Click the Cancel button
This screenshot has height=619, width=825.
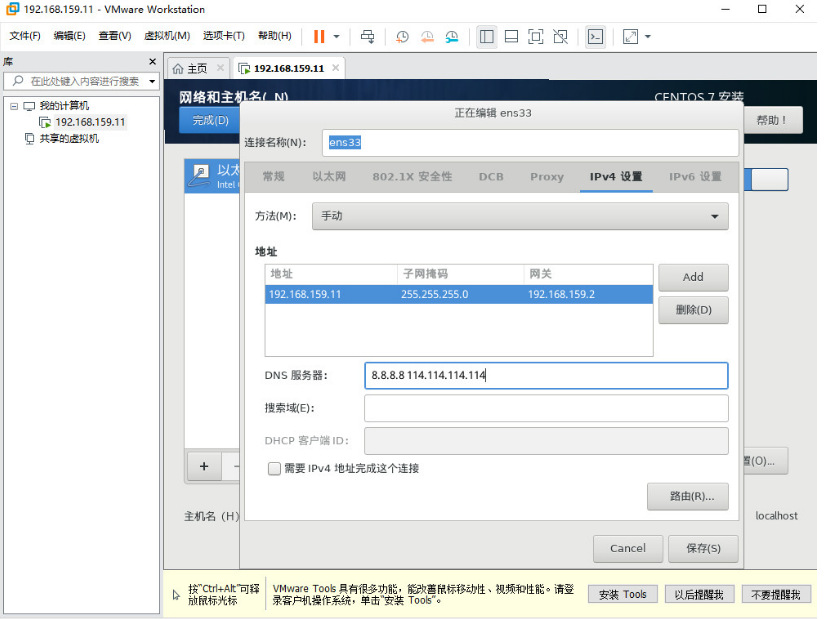click(x=628, y=548)
